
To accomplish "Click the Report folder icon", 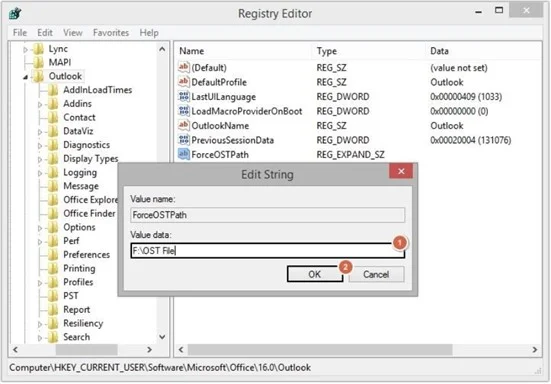I will [x=53, y=310].
